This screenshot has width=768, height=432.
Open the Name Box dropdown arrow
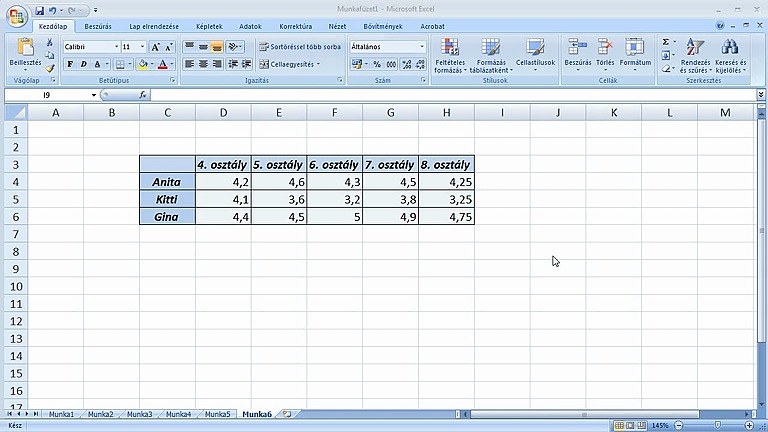[94, 95]
